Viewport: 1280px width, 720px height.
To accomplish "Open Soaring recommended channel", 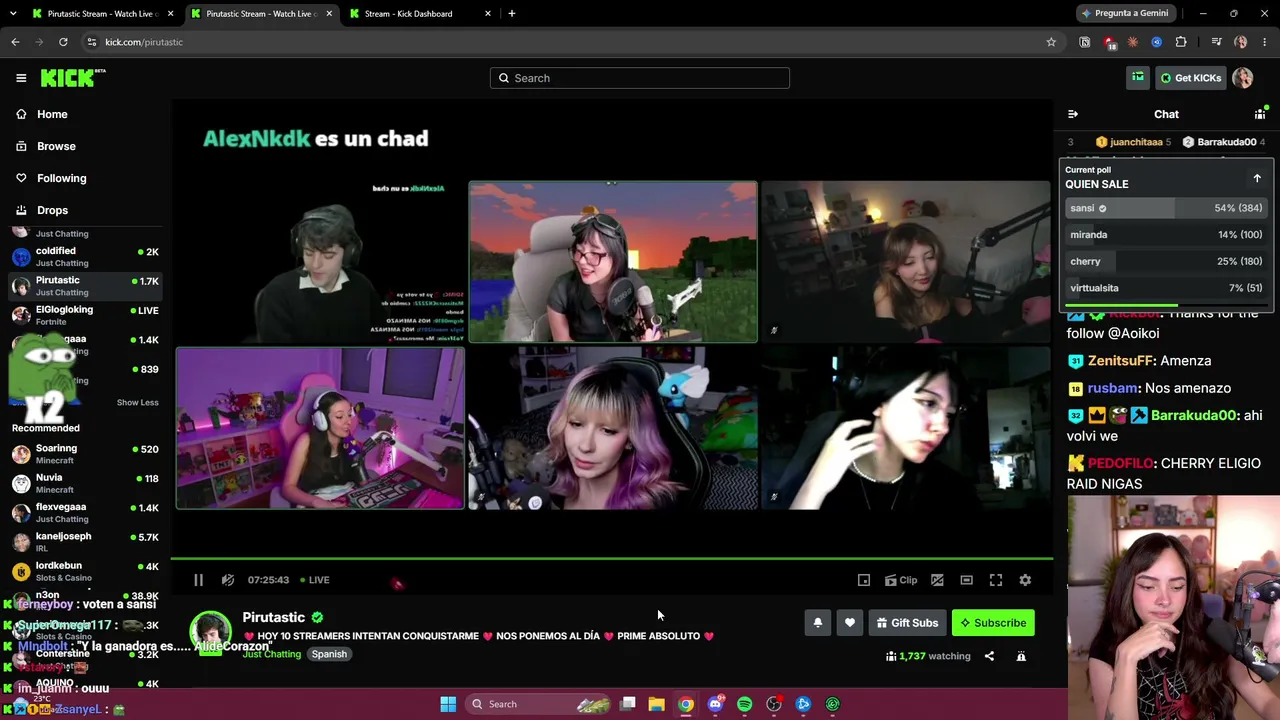I will click(86, 454).
